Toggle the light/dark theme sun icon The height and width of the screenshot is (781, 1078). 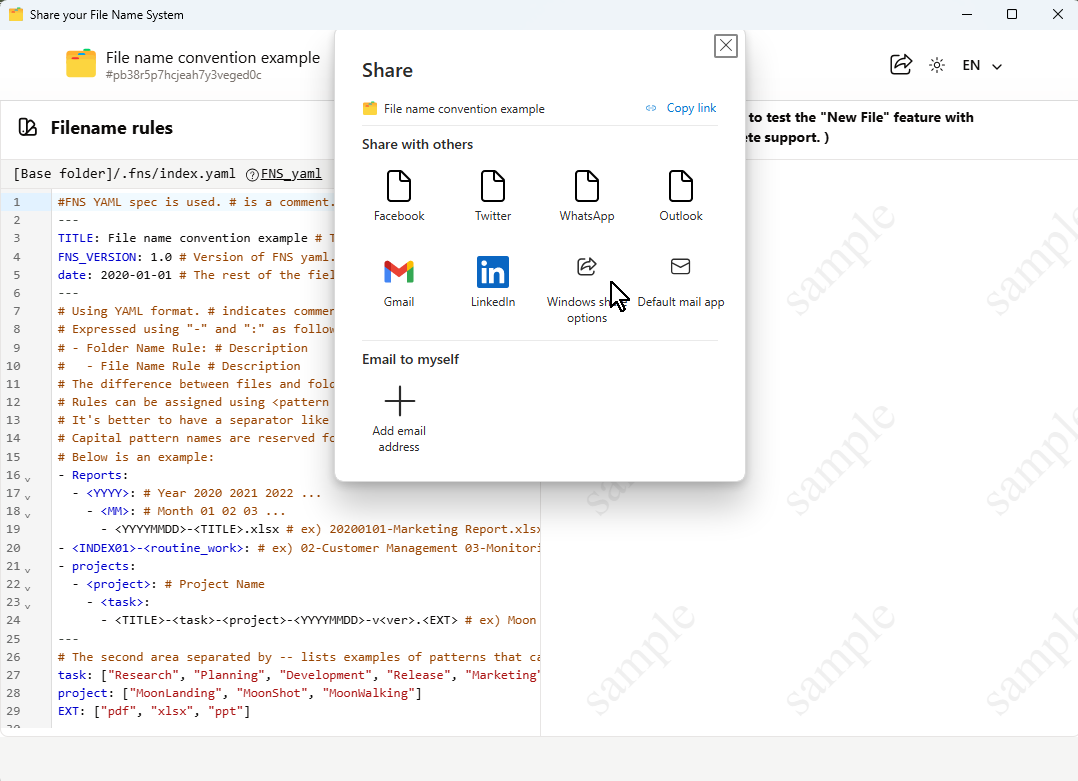pyautogui.click(x=937, y=65)
